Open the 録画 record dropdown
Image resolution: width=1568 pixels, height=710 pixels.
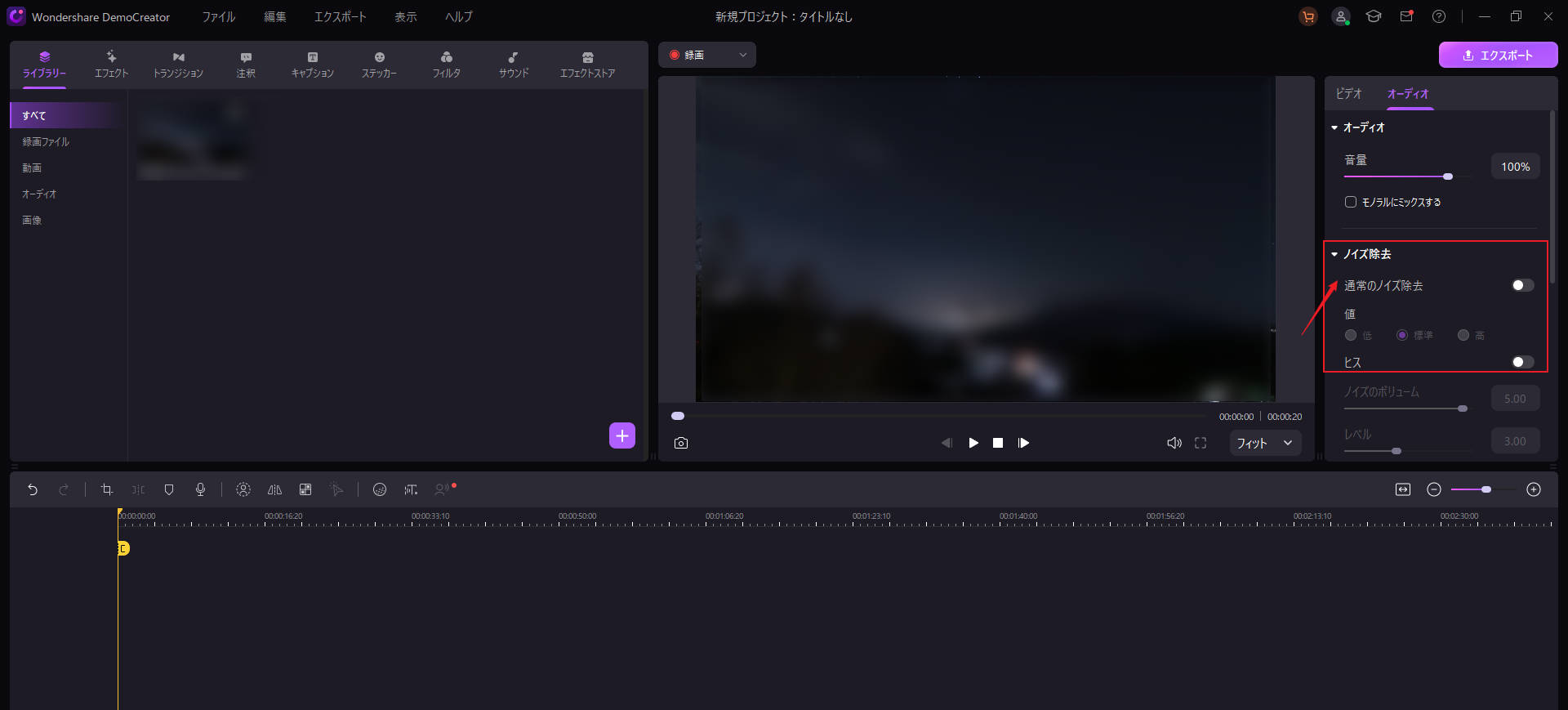pyautogui.click(x=707, y=55)
